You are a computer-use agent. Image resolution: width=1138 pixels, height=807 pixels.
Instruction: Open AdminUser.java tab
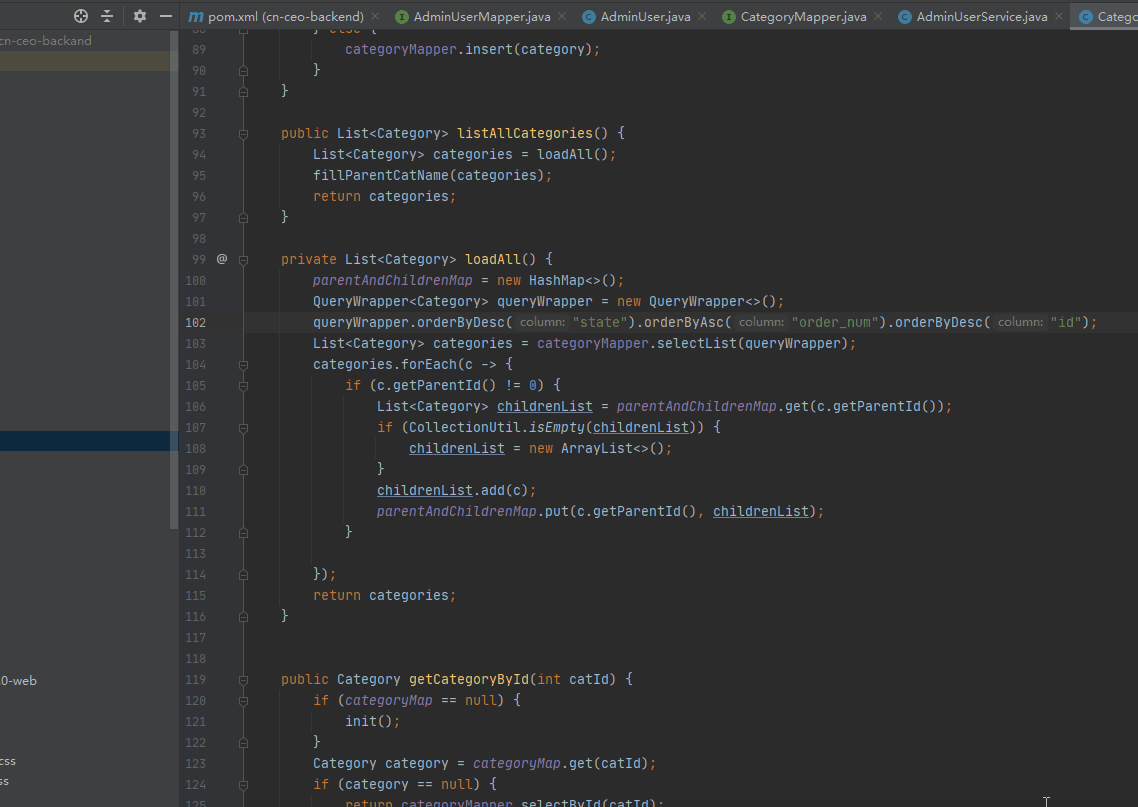(636, 16)
